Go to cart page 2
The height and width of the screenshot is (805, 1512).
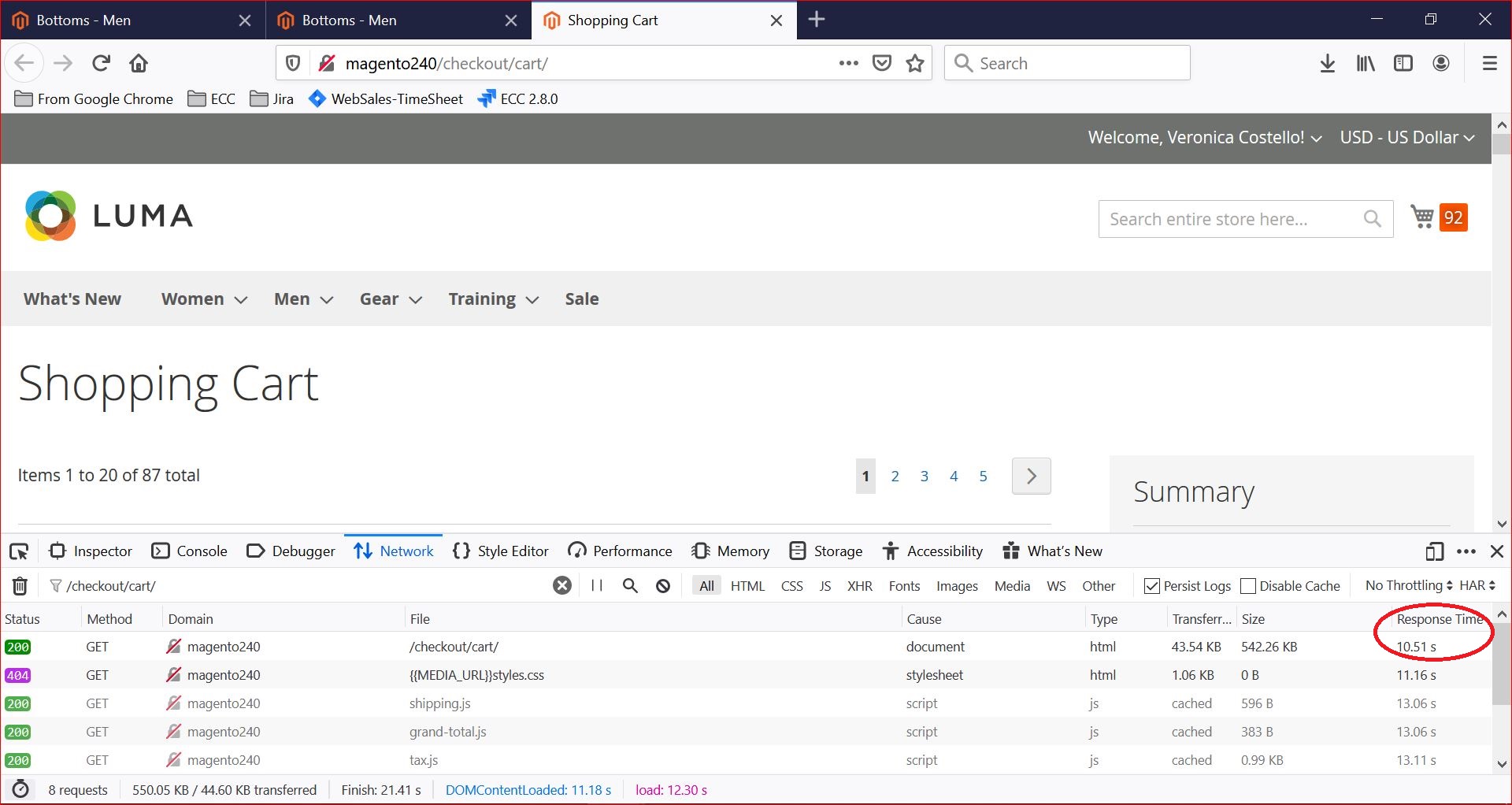click(x=895, y=477)
